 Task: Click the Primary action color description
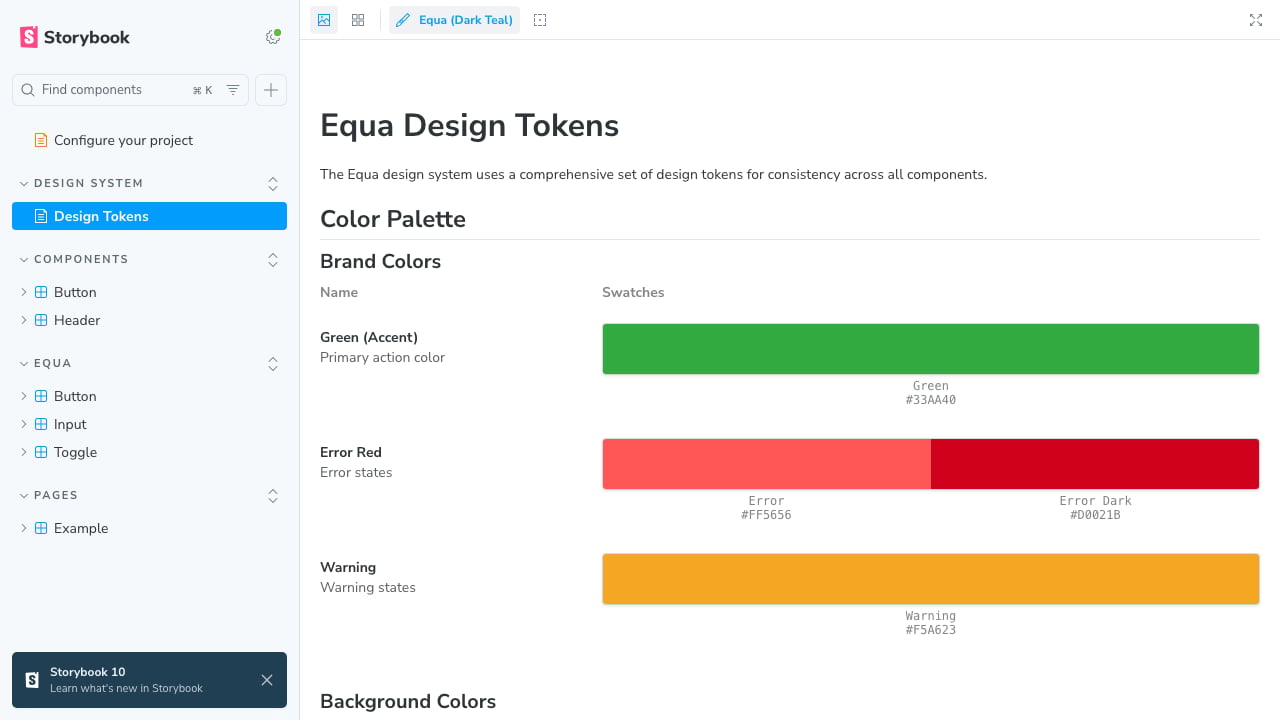tap(382, 358)
